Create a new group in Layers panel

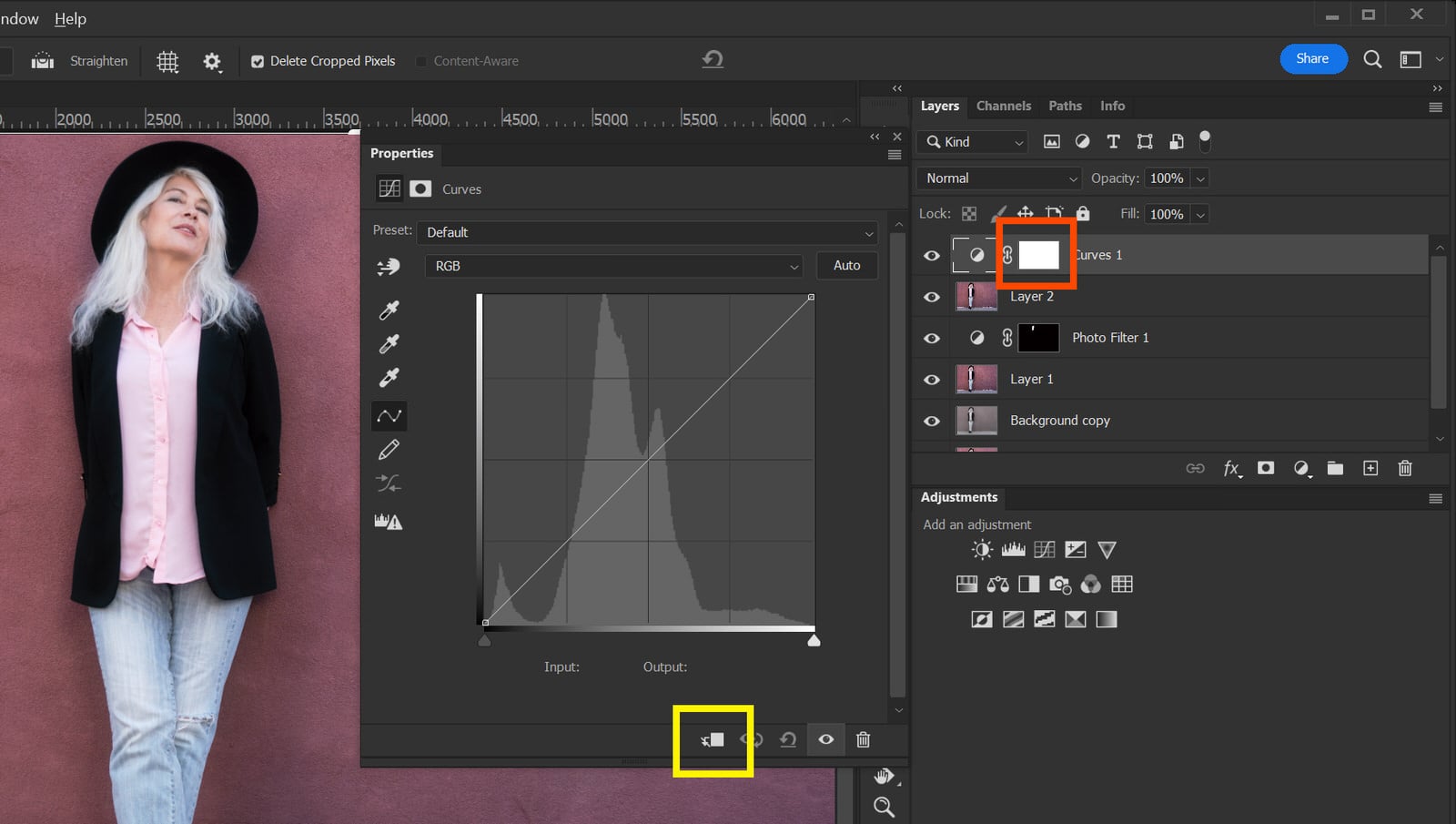click(1335, 468)
